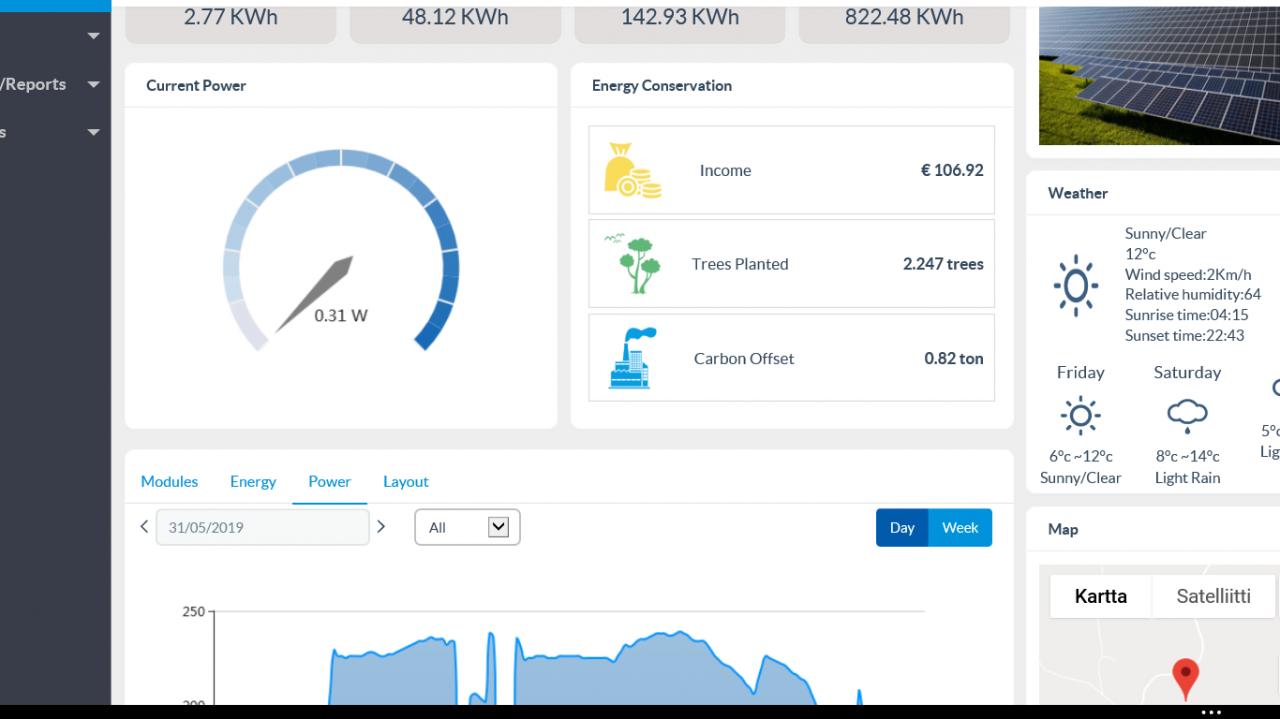Click Saturday's rain cloud forecast icon
The image size is (1280, 719).
pos(1187,415)
